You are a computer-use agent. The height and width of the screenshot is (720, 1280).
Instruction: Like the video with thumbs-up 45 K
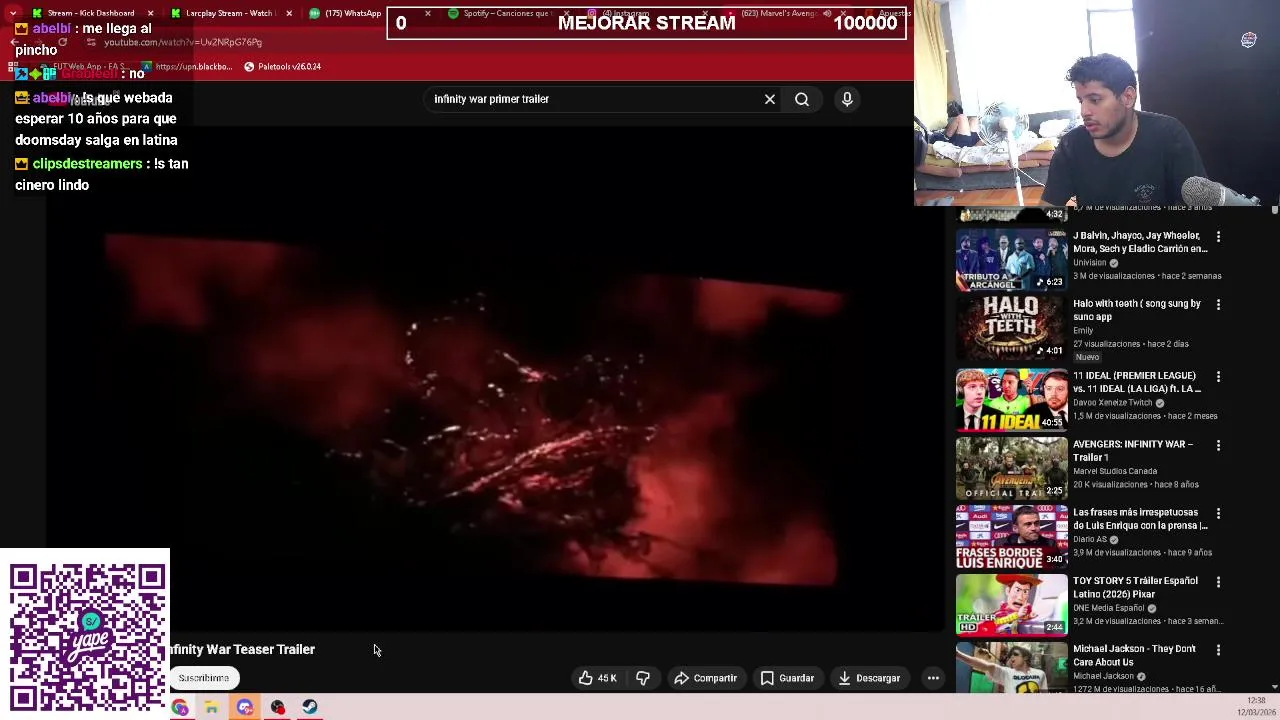[x=597, y=678]
